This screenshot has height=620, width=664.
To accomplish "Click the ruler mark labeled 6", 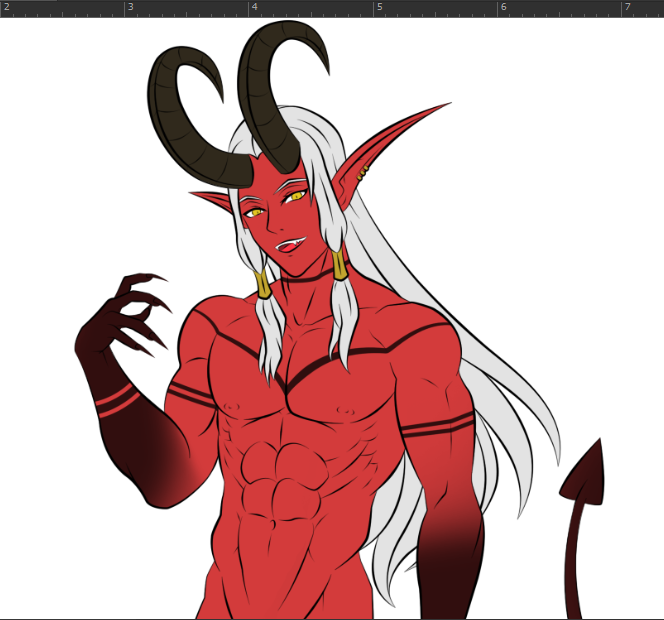I will click(504, 7).
